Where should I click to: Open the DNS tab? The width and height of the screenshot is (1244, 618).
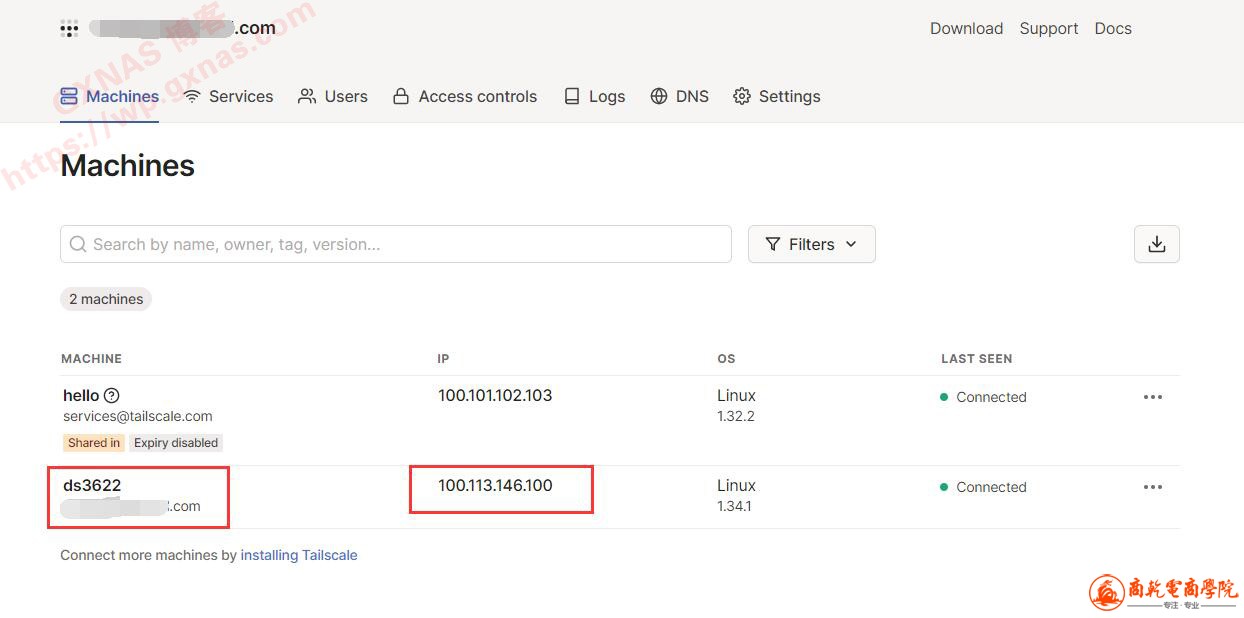coord(680,96)
